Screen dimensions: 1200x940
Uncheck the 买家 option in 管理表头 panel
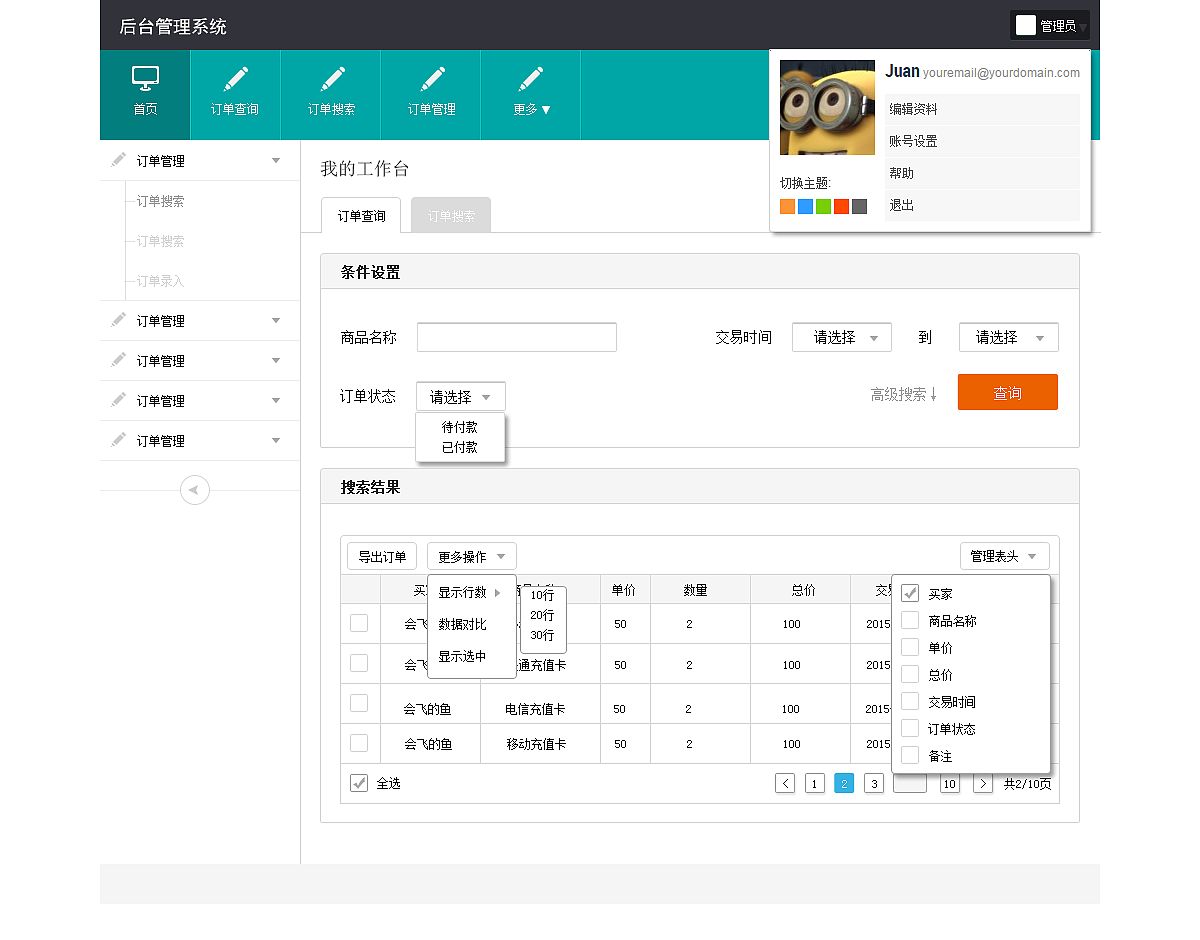coord(908,592)
